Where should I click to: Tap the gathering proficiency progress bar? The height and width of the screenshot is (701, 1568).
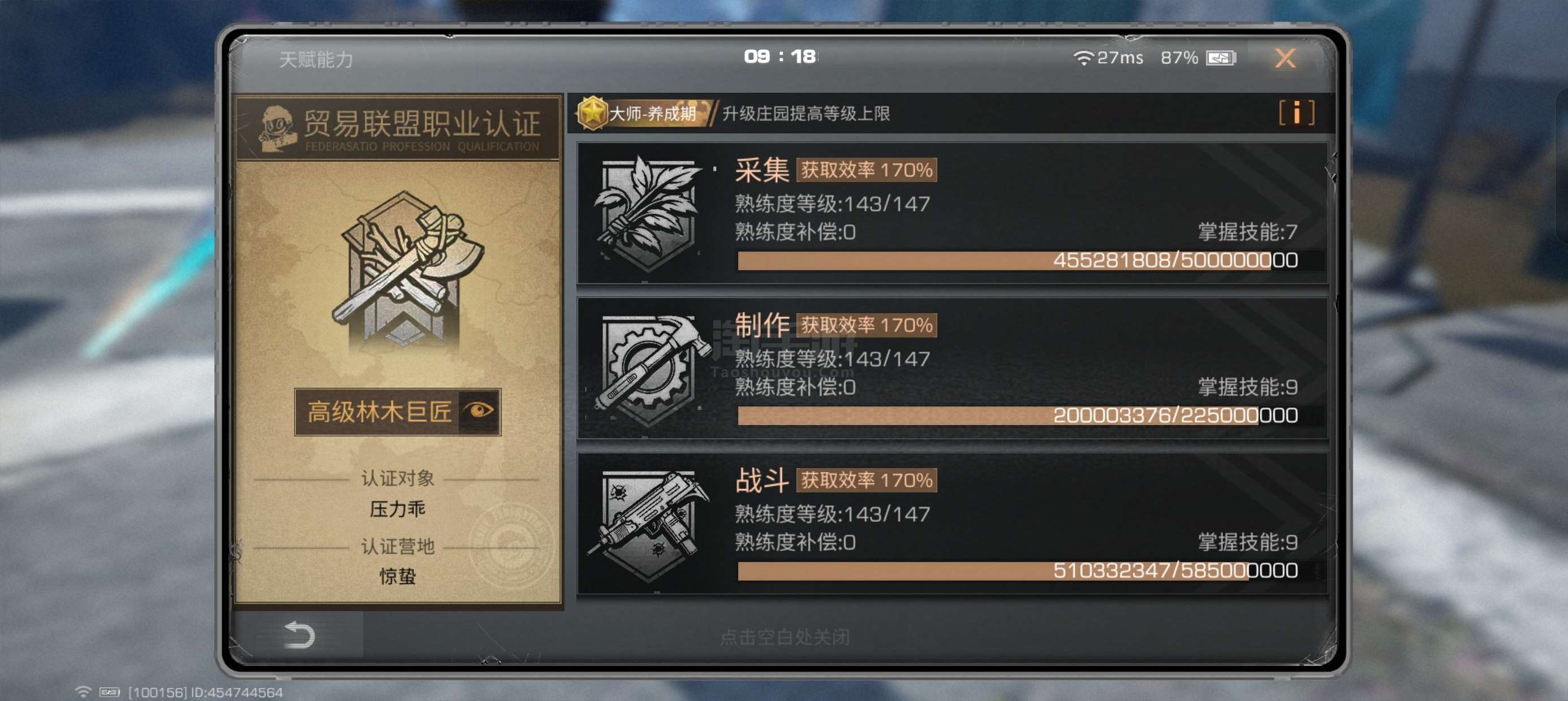point(1030,261)
